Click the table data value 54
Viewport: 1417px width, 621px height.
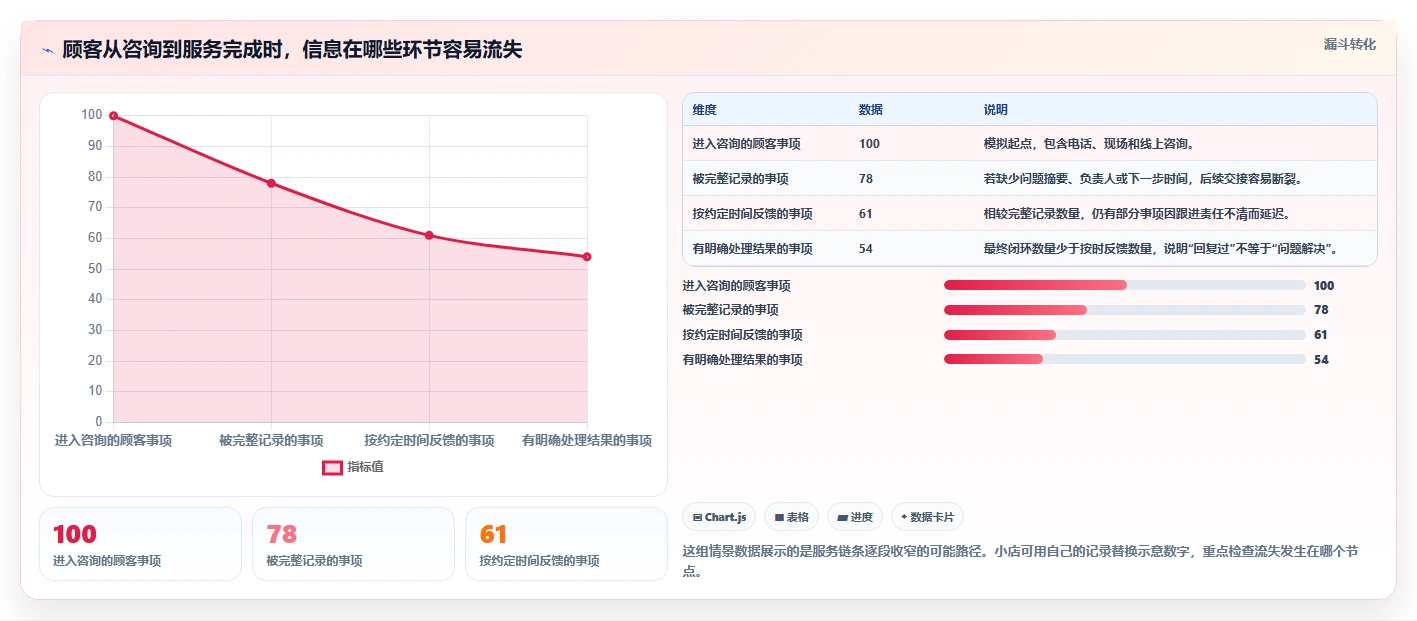pos(866,249)
